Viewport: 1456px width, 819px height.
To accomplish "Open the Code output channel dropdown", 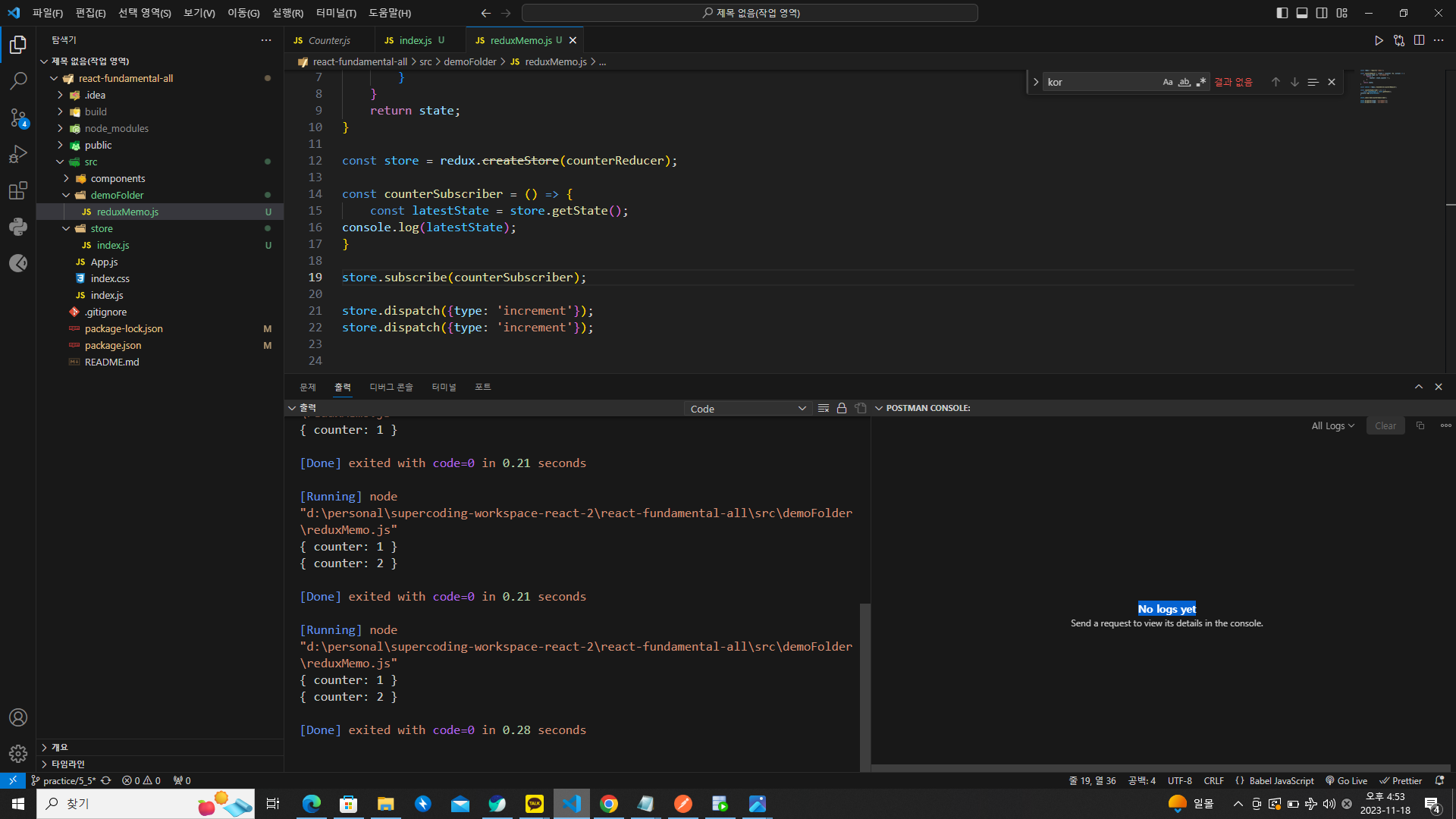I will [x=747, y=409].
